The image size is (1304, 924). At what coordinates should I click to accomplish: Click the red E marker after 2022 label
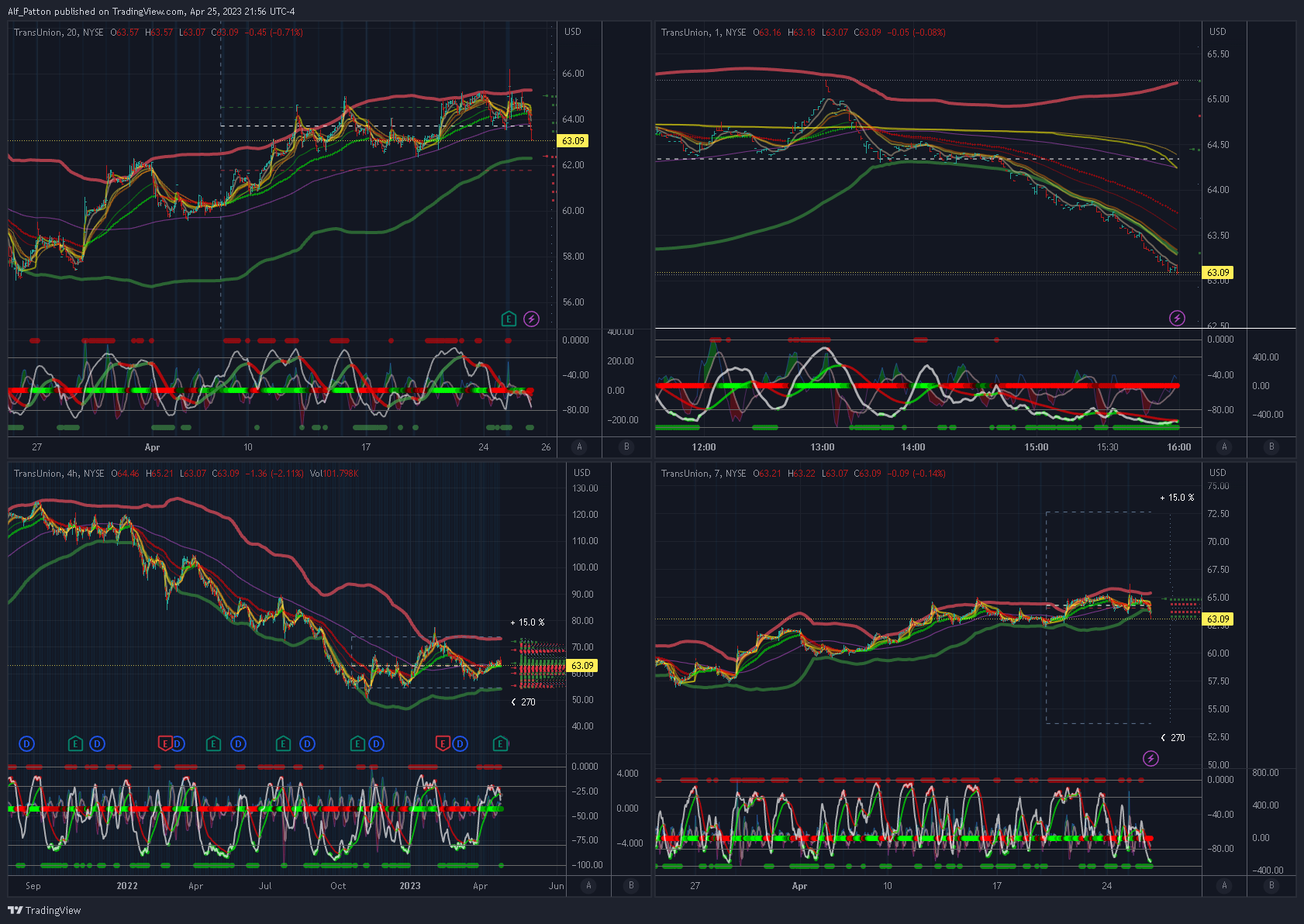coord(164,744)
